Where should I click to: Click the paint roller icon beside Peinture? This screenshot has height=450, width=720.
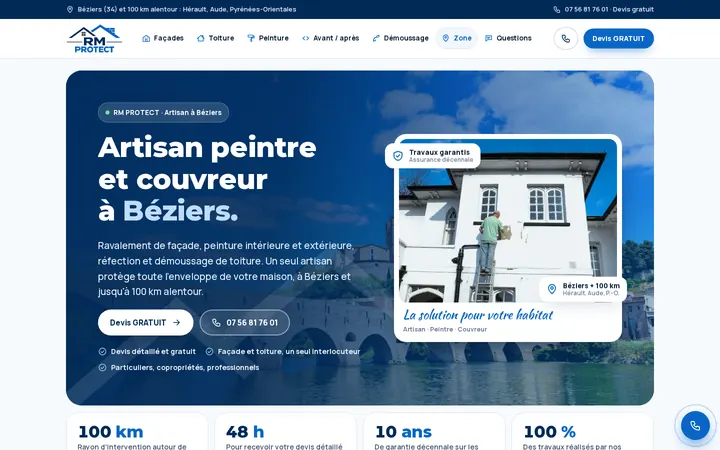pyautogui.click(x=251, y=39)
